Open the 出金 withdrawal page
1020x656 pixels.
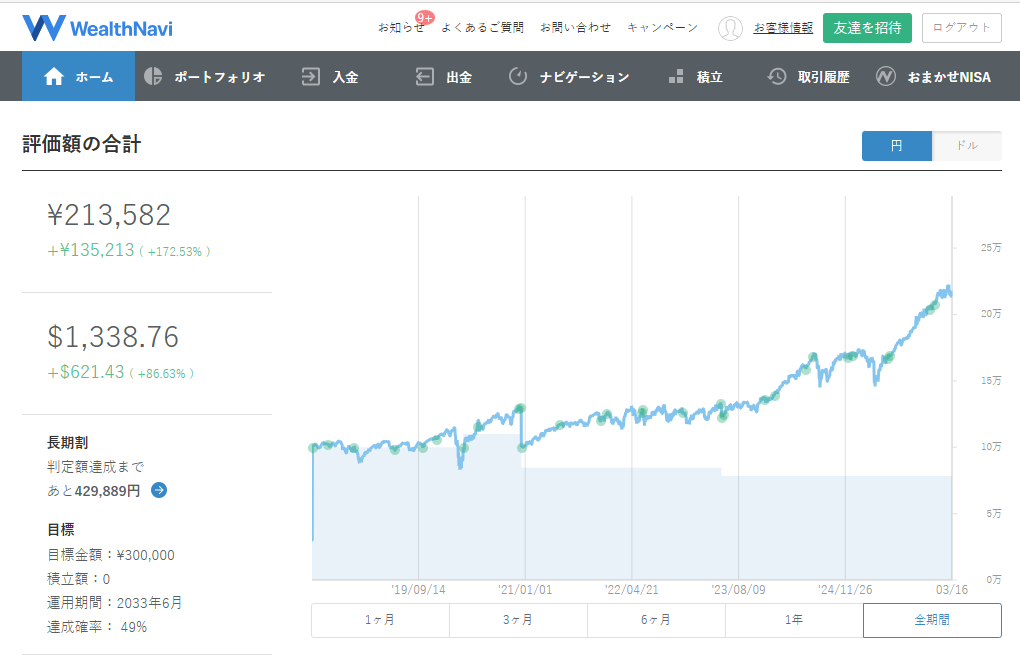[x=444, y=77]
